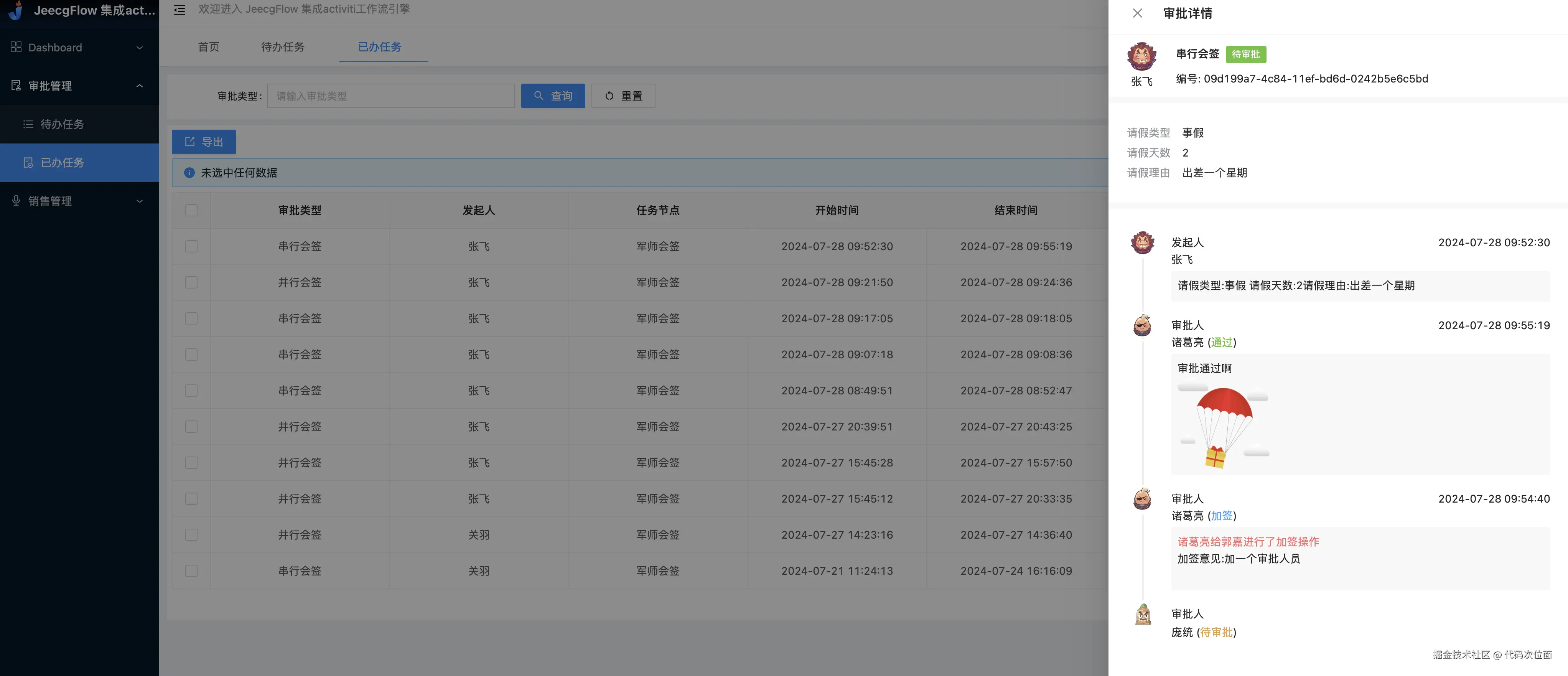Image resolution: width=1568 pixels, height=676 pixels.
Task: Click the Dashboard grid icon in sidebar
Action: [x=16, y=48]
